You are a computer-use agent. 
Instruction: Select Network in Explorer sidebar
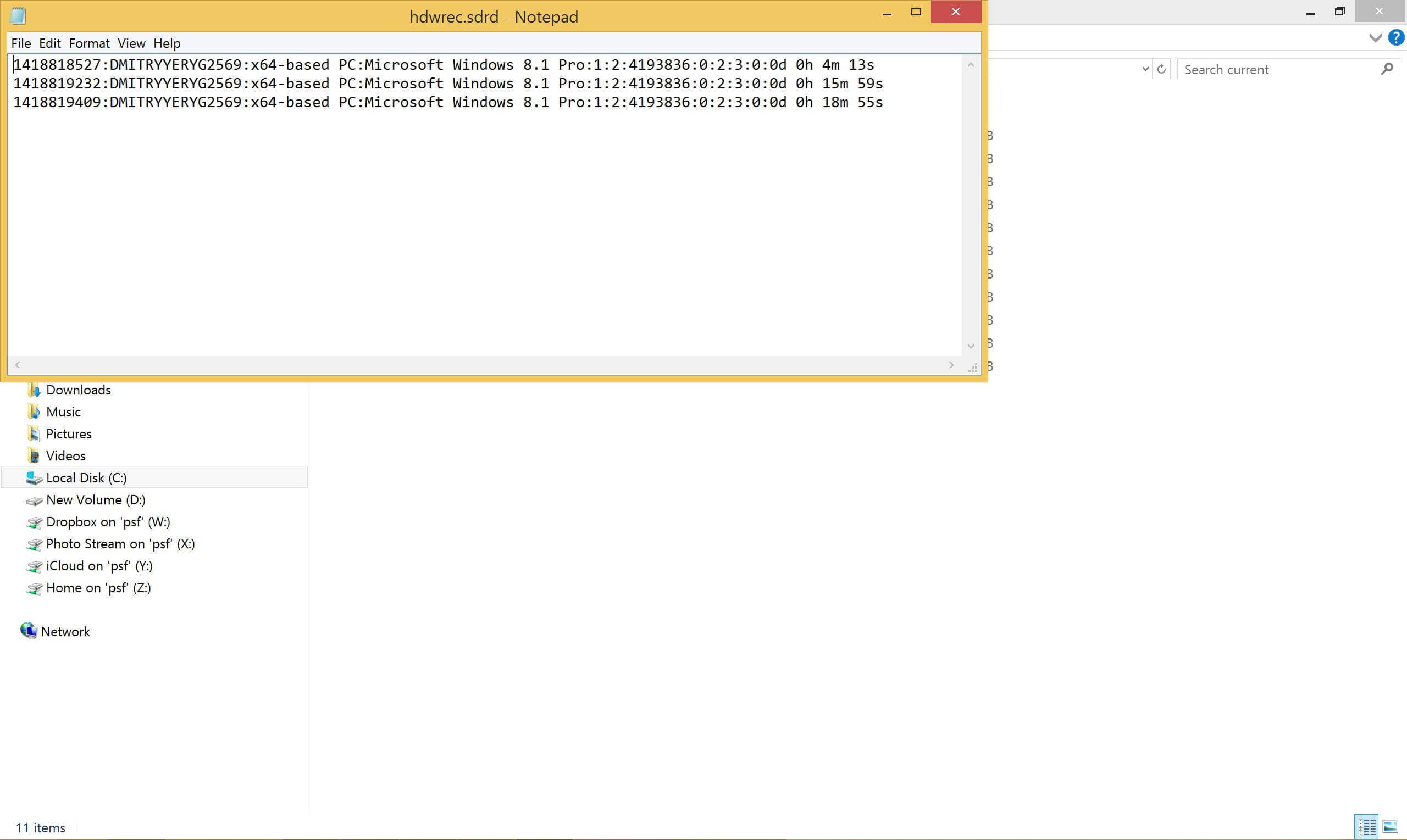point(65,632)
